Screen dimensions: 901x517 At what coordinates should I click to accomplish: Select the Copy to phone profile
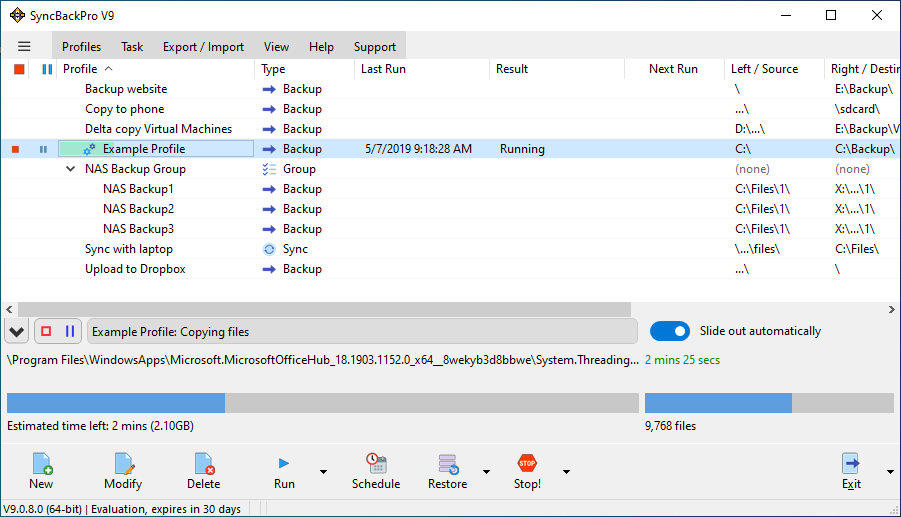click(x=125, y=109)
